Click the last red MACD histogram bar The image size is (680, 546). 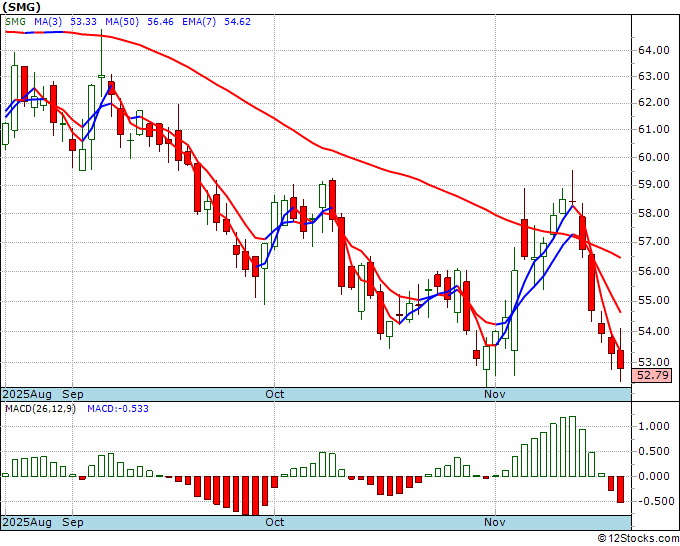point(621,489)
